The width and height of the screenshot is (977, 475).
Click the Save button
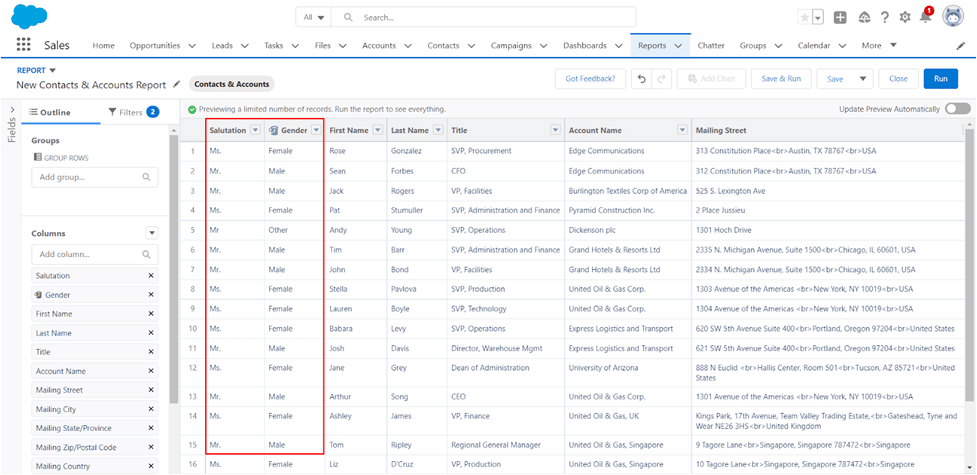point(835,79)
